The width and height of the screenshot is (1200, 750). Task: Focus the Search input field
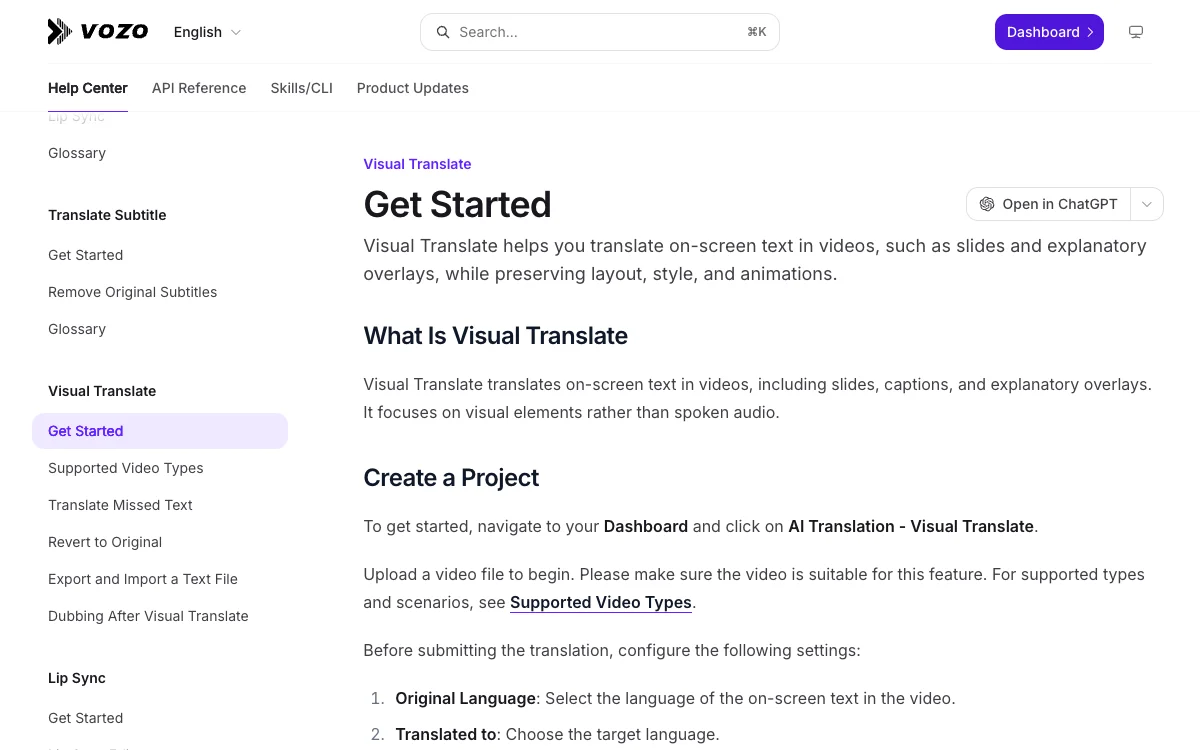pyautogui.click(x=600, y=32)
